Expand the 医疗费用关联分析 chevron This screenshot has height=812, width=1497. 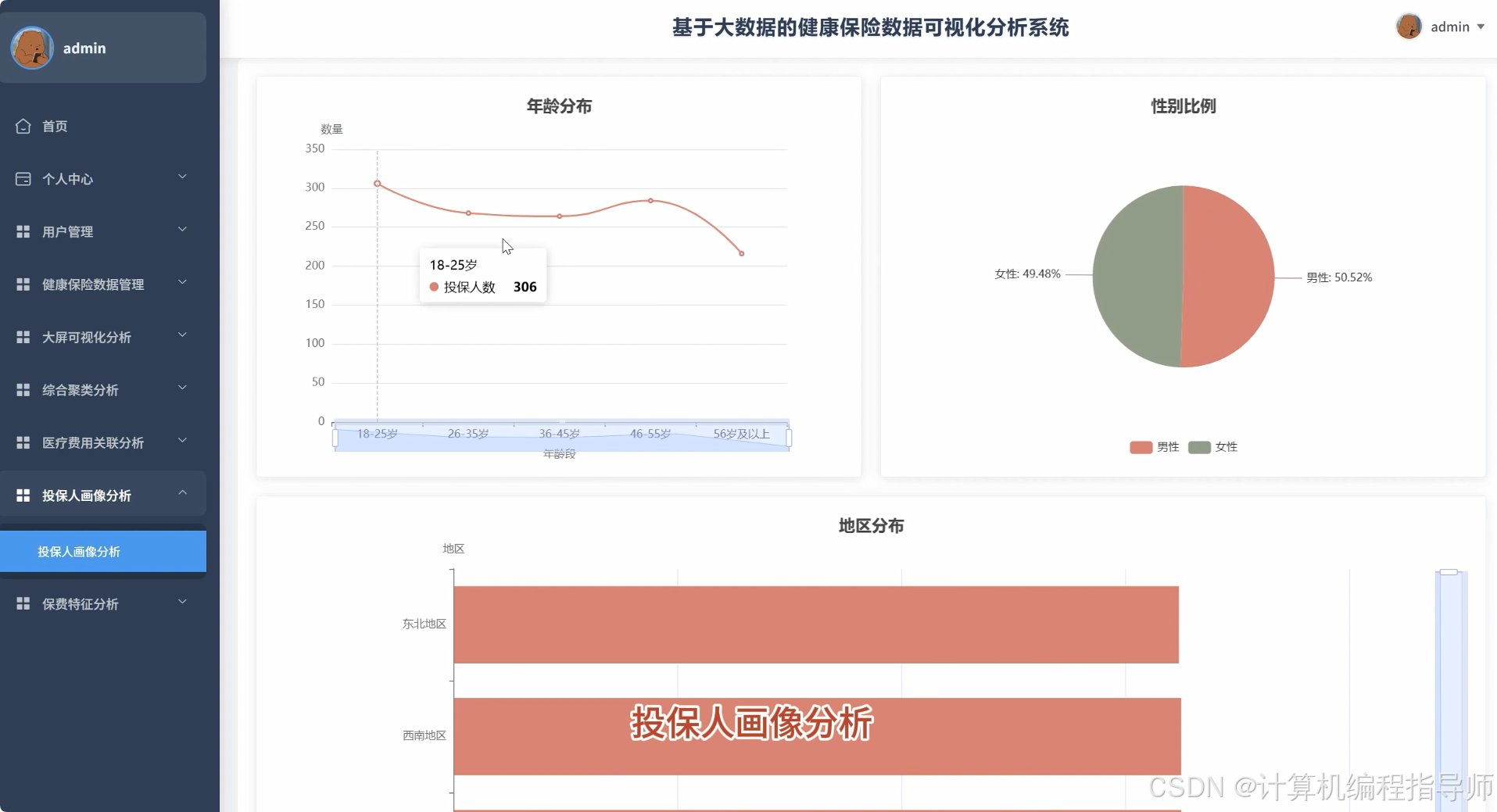coord(182,441)
